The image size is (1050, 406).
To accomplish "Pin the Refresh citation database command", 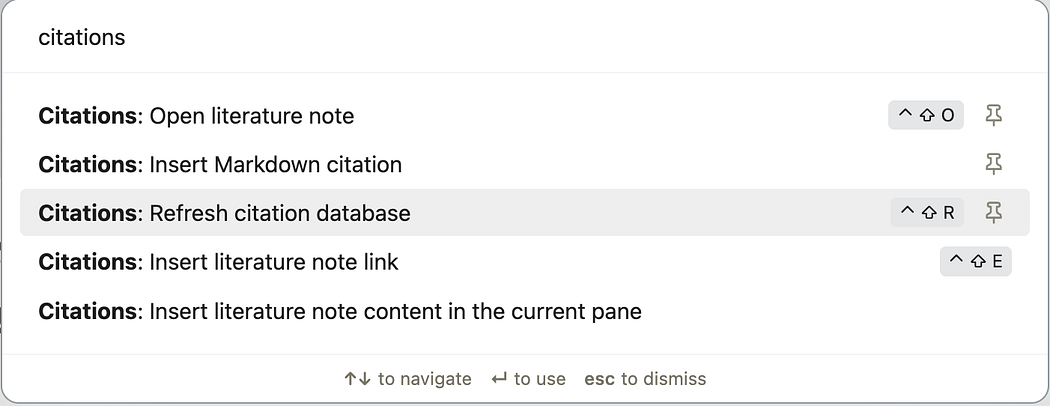I will [993, 212].
